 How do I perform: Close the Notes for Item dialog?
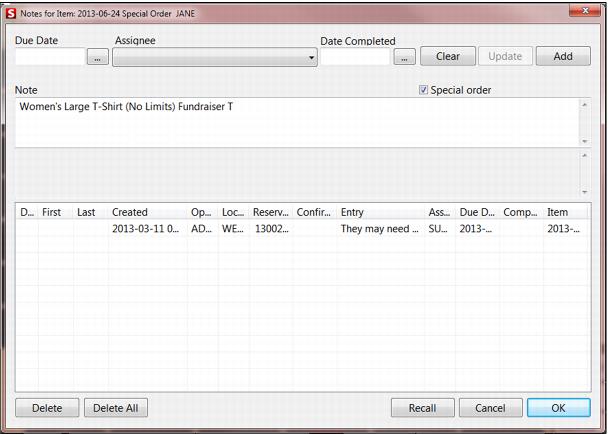(x=585, y=11)
